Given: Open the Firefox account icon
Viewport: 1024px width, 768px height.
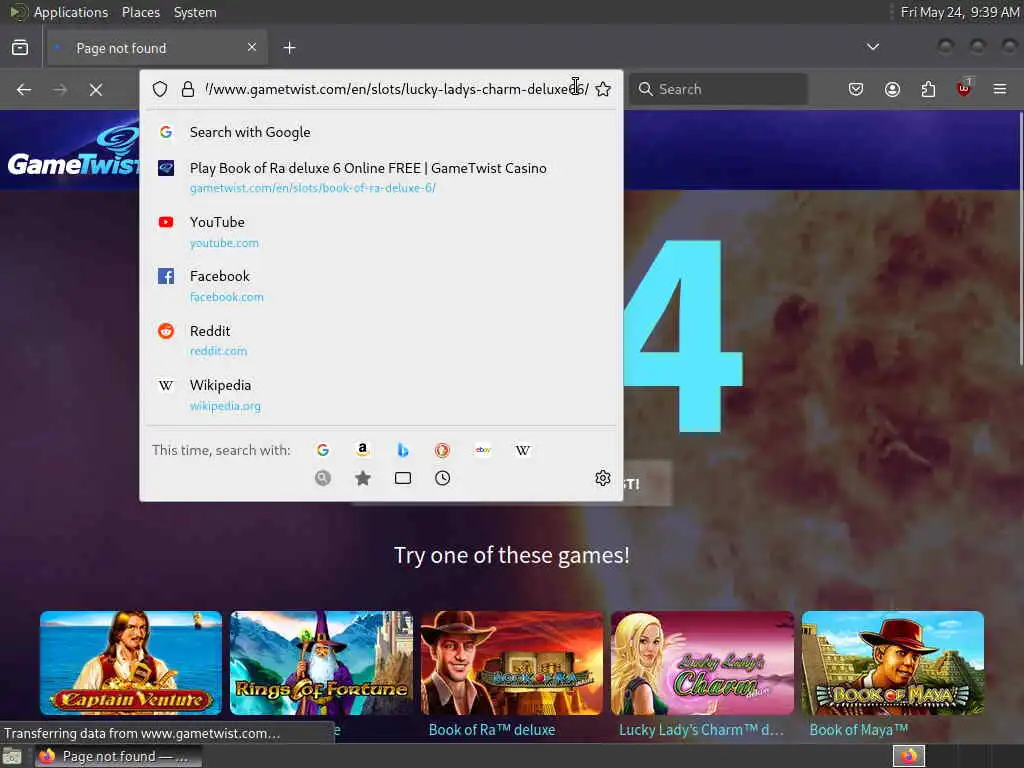Looking at the screenshot, I should [x=892, y=89].
